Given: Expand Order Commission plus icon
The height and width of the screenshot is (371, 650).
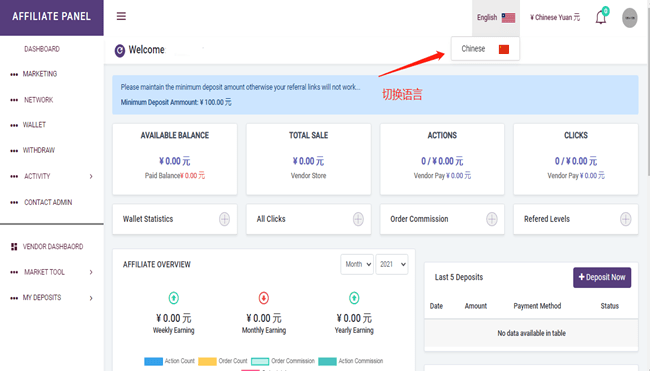Looking at the screenshot, I should point(492,219).
